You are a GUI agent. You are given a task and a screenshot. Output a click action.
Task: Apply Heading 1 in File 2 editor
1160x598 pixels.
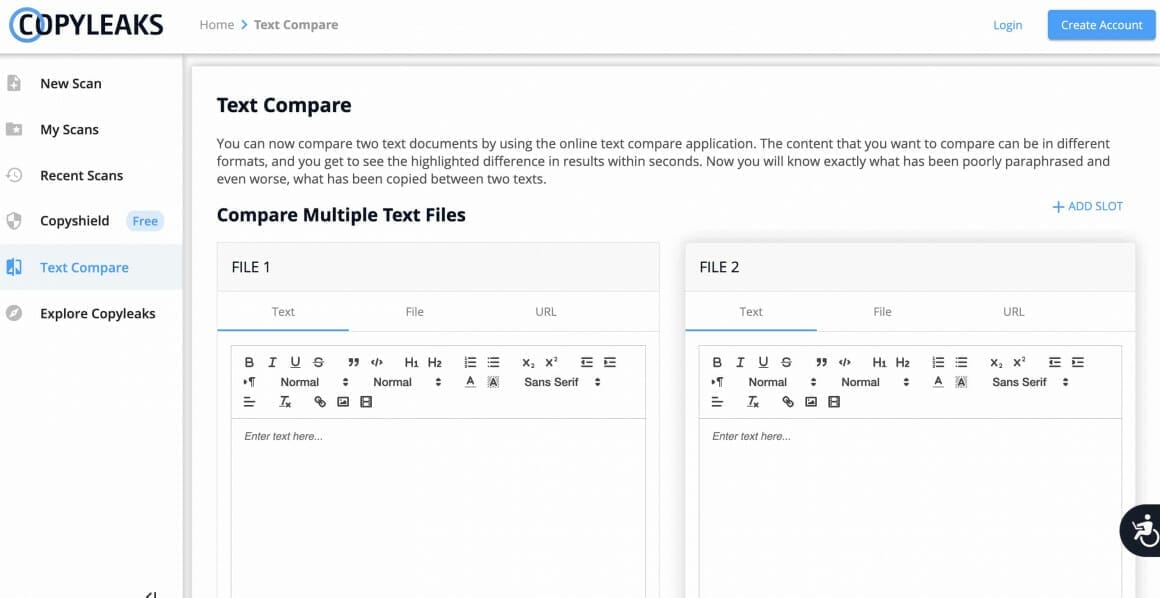(879, 362)
